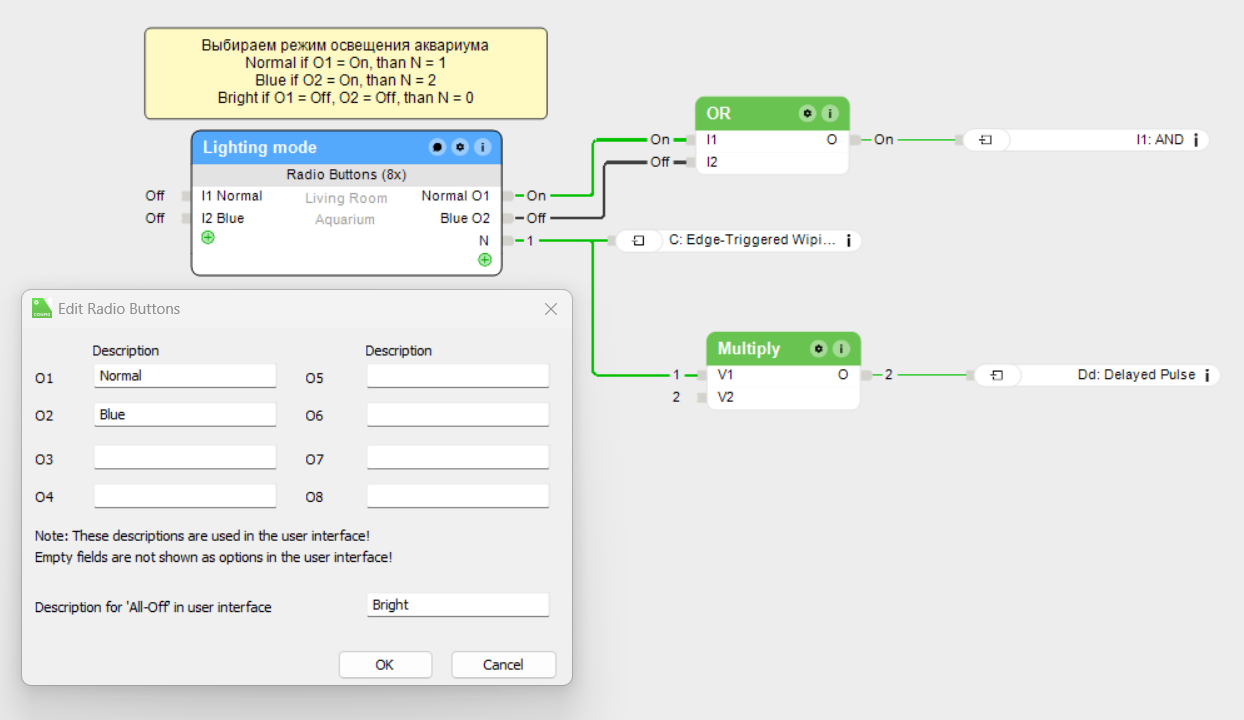
Task: Click the empty O3 description field
Action: [185, 458]
